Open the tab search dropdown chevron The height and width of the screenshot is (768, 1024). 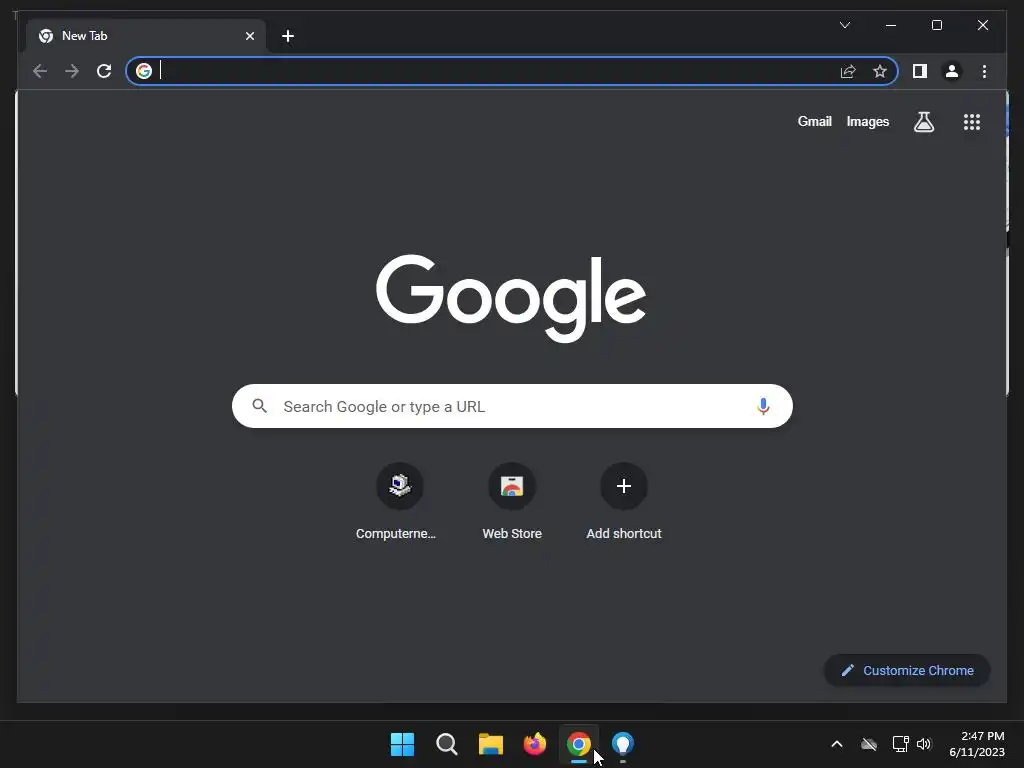click(844, 25)
